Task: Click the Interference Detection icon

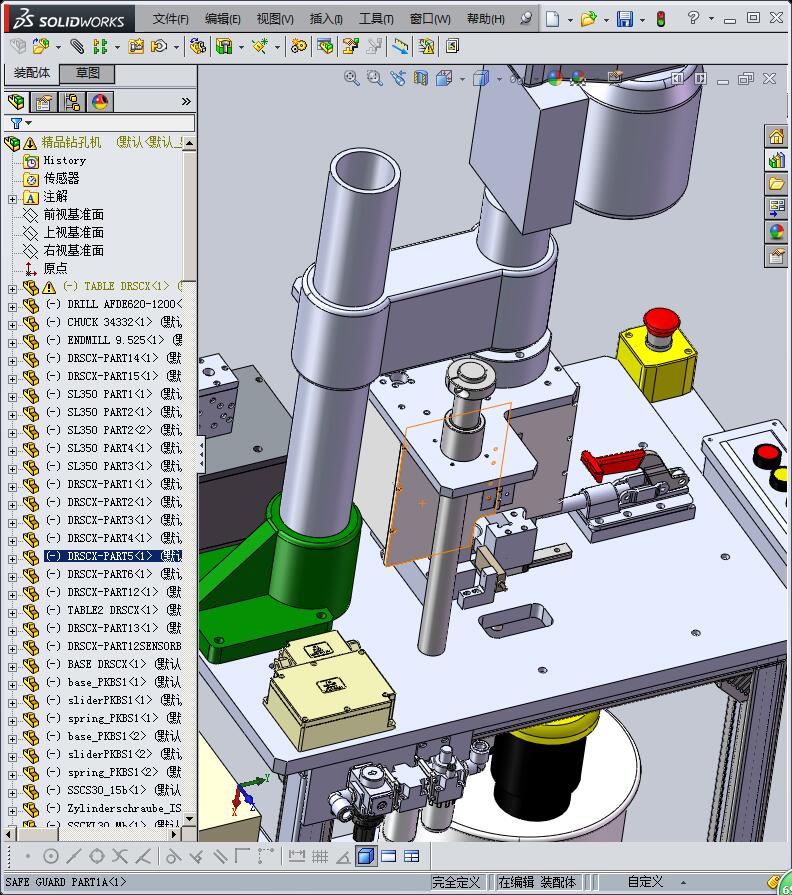Action: [400, 46]
